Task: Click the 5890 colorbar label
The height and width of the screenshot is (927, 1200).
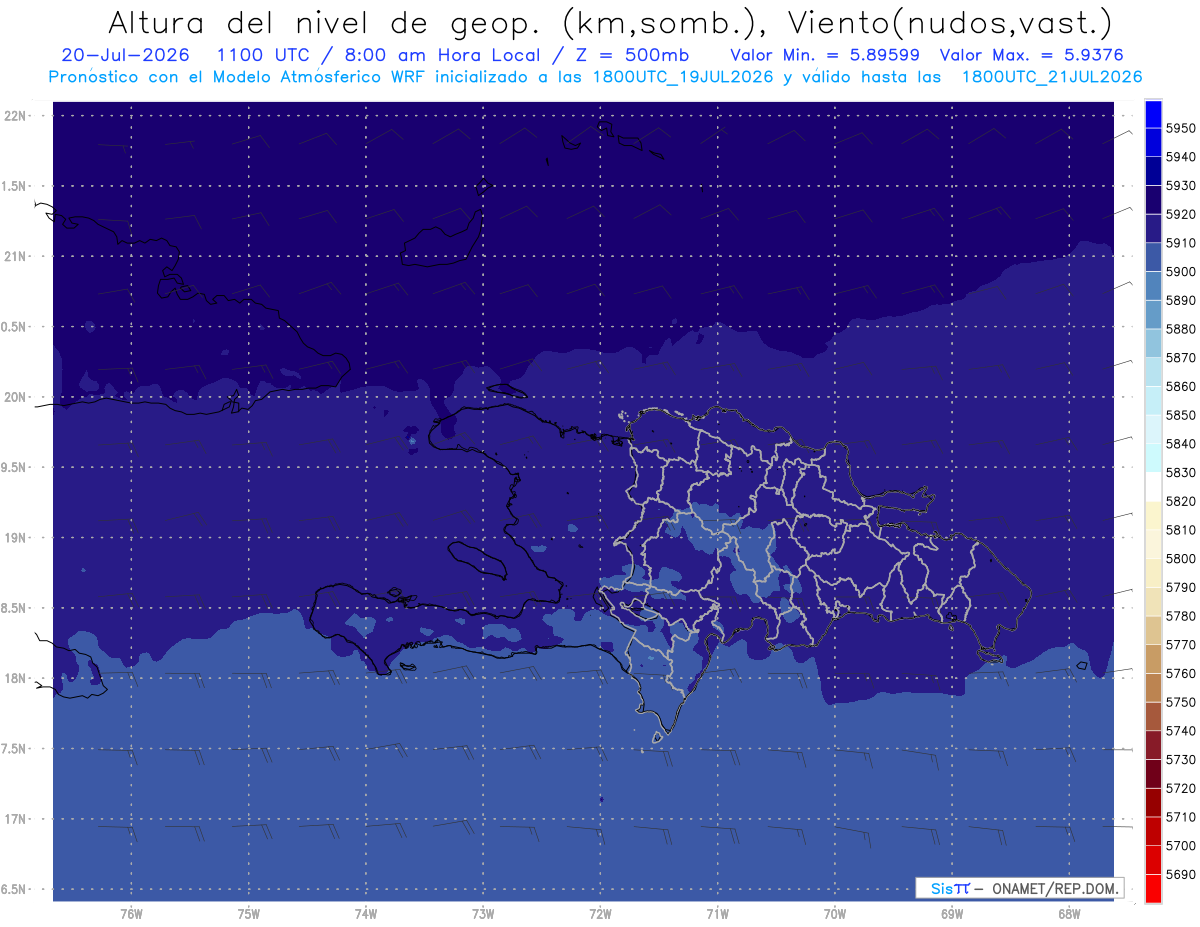Action: coord(1181,300)
